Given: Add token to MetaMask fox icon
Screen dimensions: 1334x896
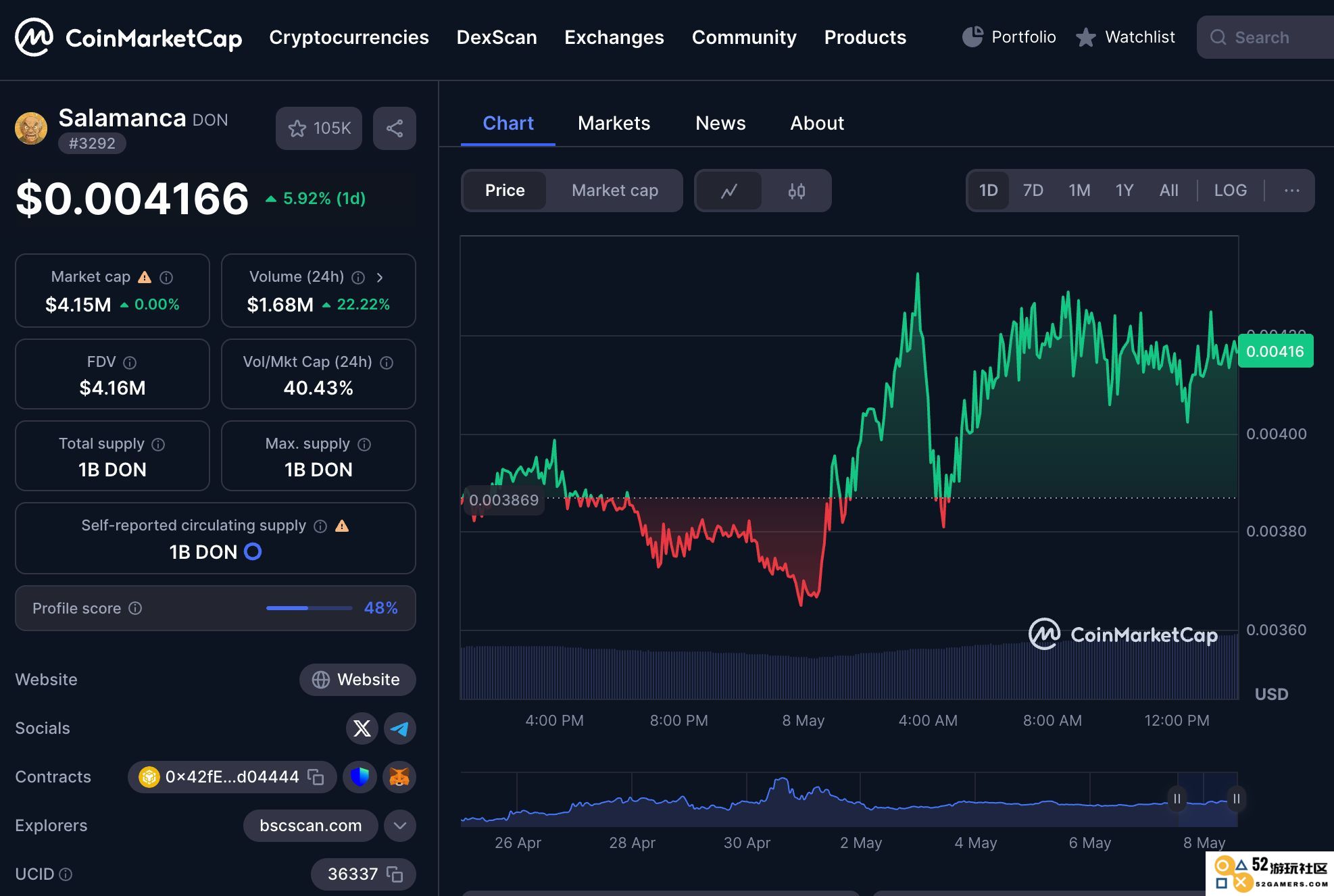Looking at the screenshot, I should click(399, 777).
